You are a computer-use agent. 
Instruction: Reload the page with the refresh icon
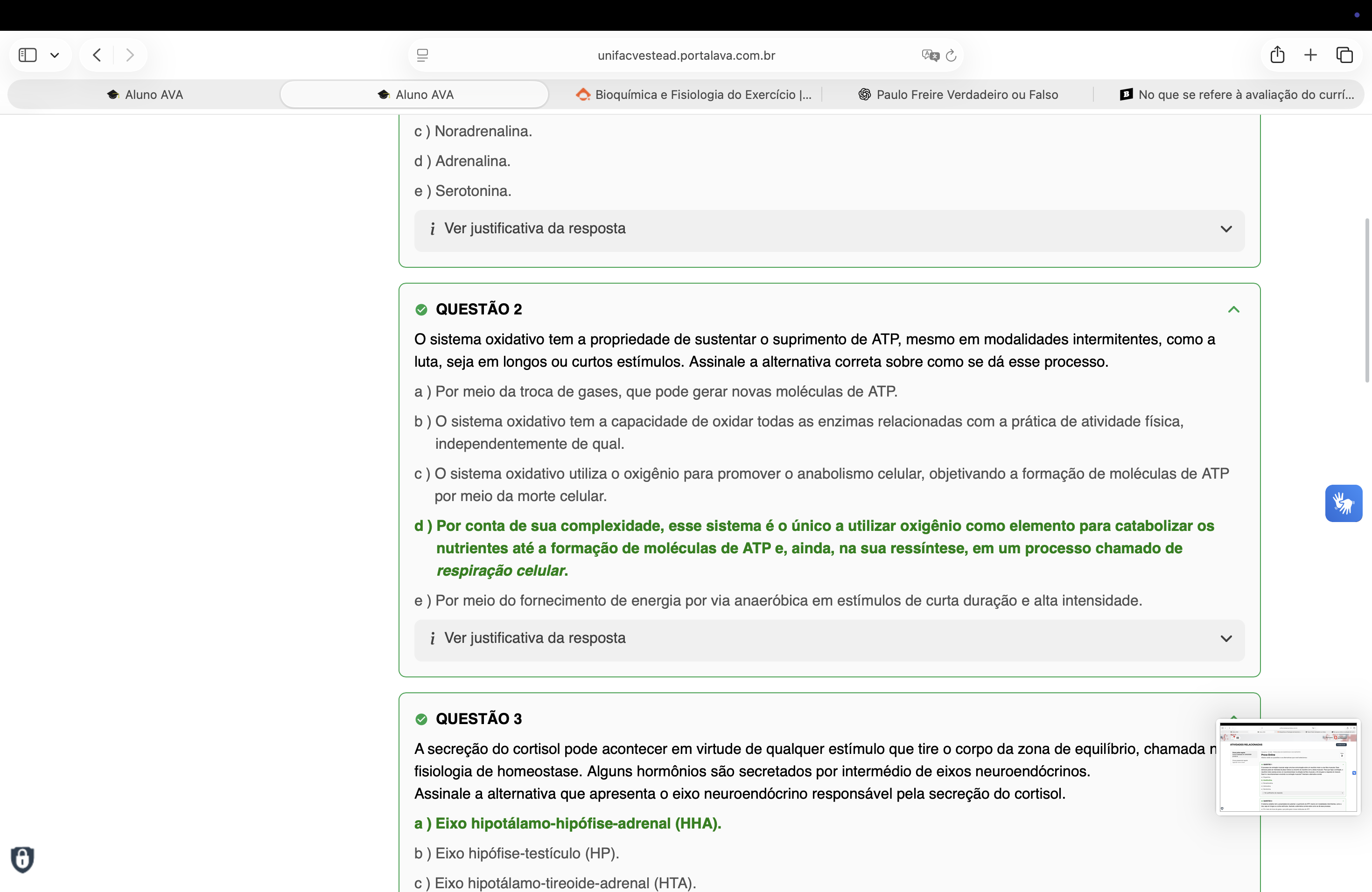click(952, 56)
